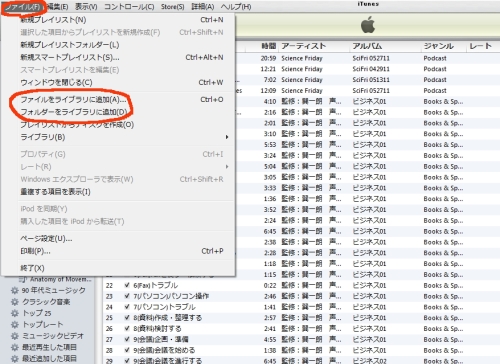Close the ファイル(F) menu in menu bar
This screenshot has height=364, width=500.
(x=23, y=7)
